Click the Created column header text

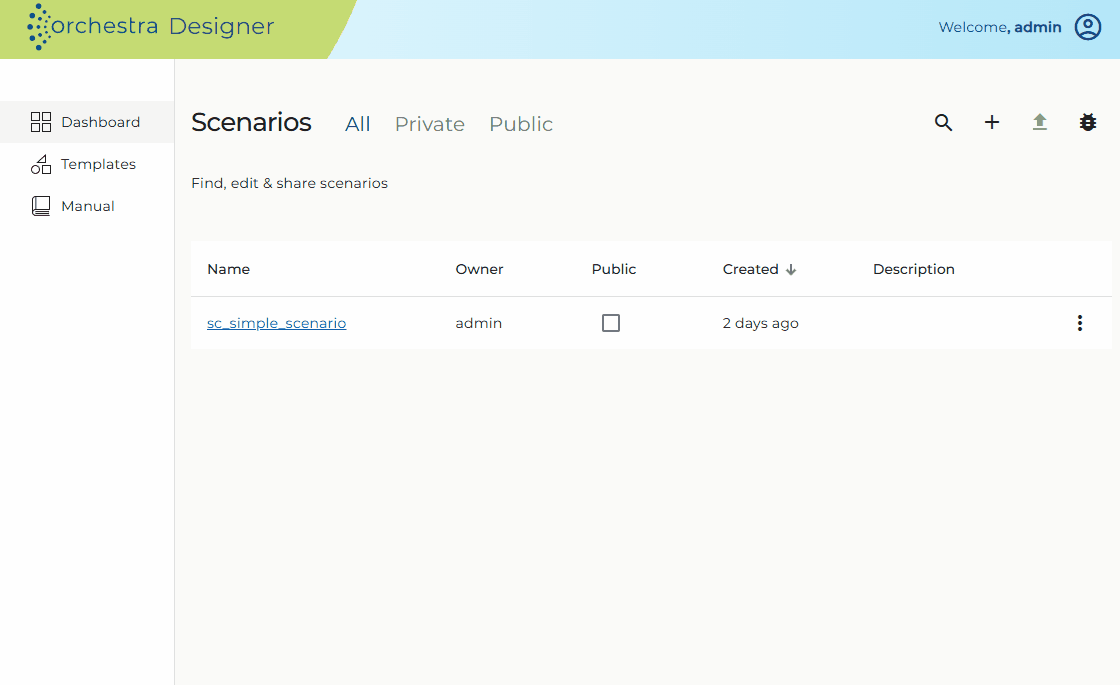[x=750, y=269]
